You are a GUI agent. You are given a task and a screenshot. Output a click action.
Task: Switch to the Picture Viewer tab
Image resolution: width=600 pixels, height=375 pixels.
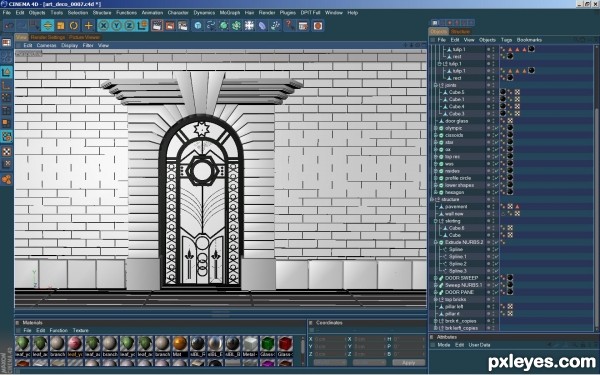pos(85,37)
